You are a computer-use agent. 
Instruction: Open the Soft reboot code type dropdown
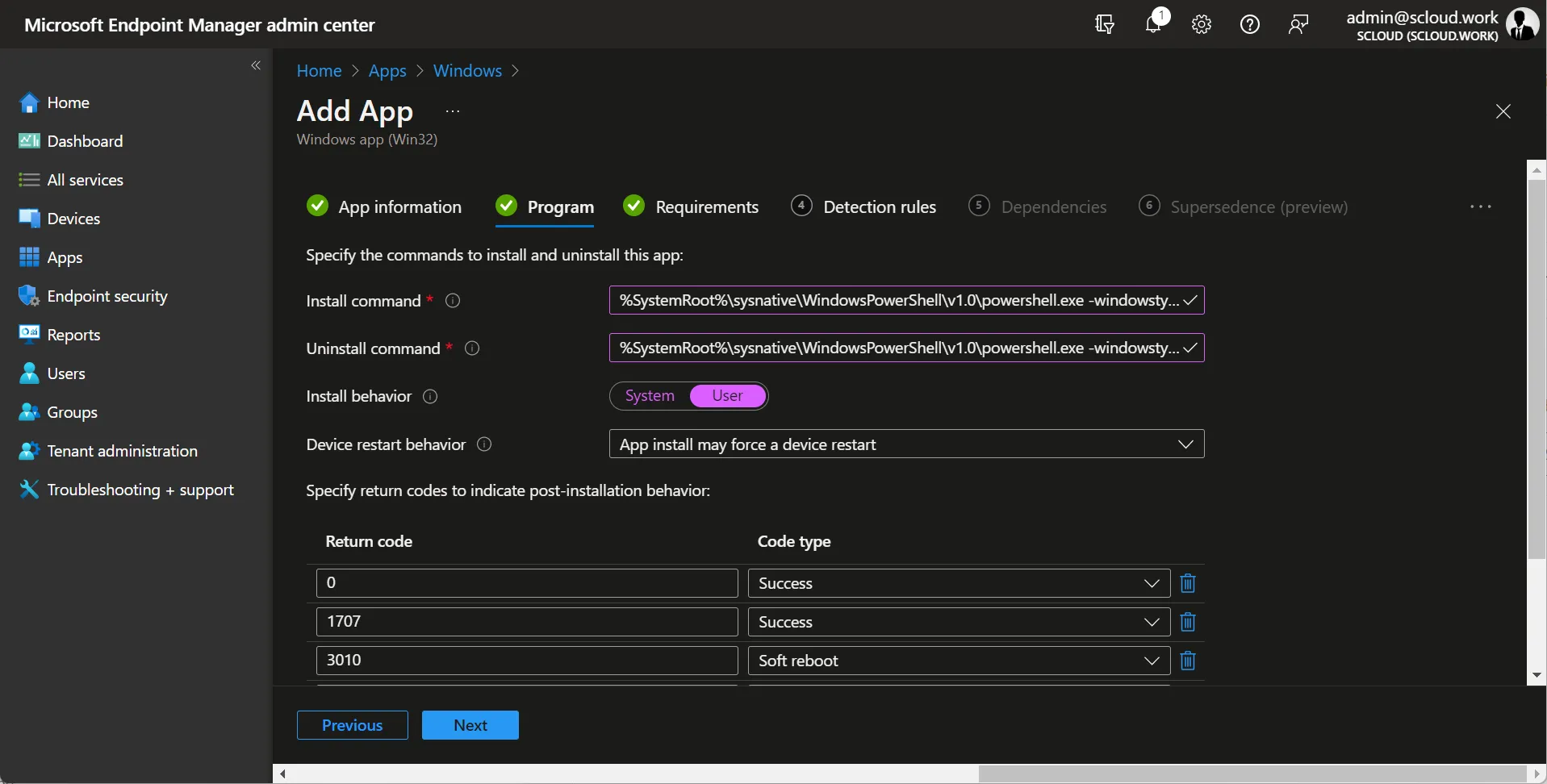(x=959, y=661)
